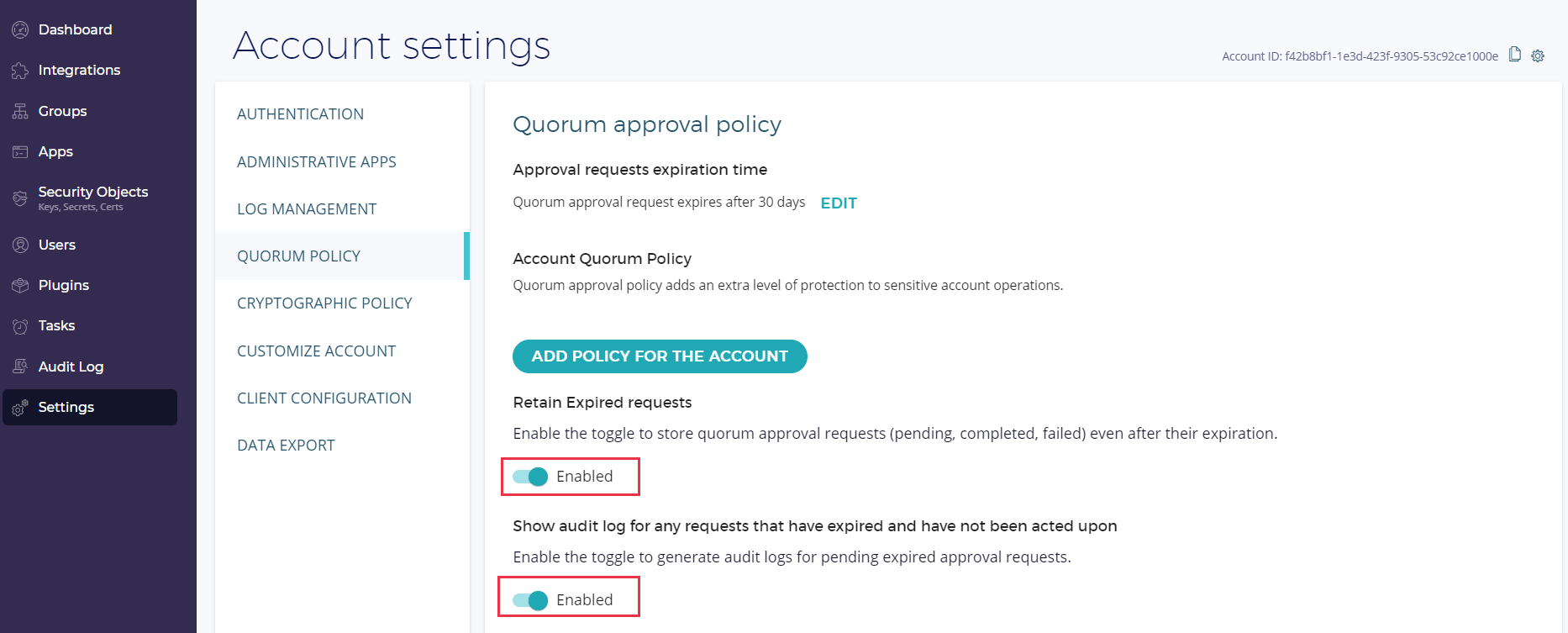Open the Cryptographic Policy tab
This screenshot has width=1568, height=633.
pos(324,303)
